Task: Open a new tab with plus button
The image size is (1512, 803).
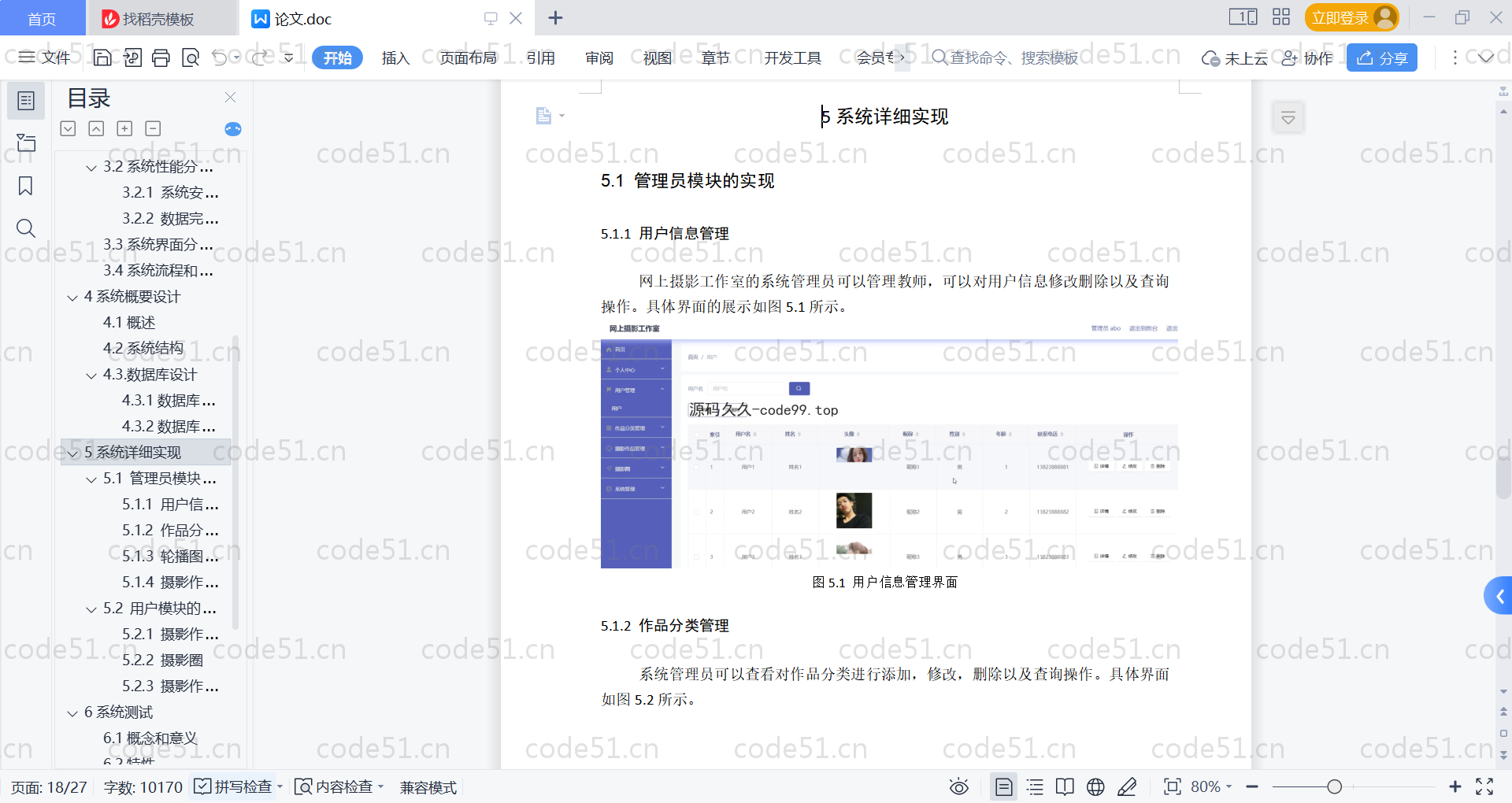Action: coord(555,17)
